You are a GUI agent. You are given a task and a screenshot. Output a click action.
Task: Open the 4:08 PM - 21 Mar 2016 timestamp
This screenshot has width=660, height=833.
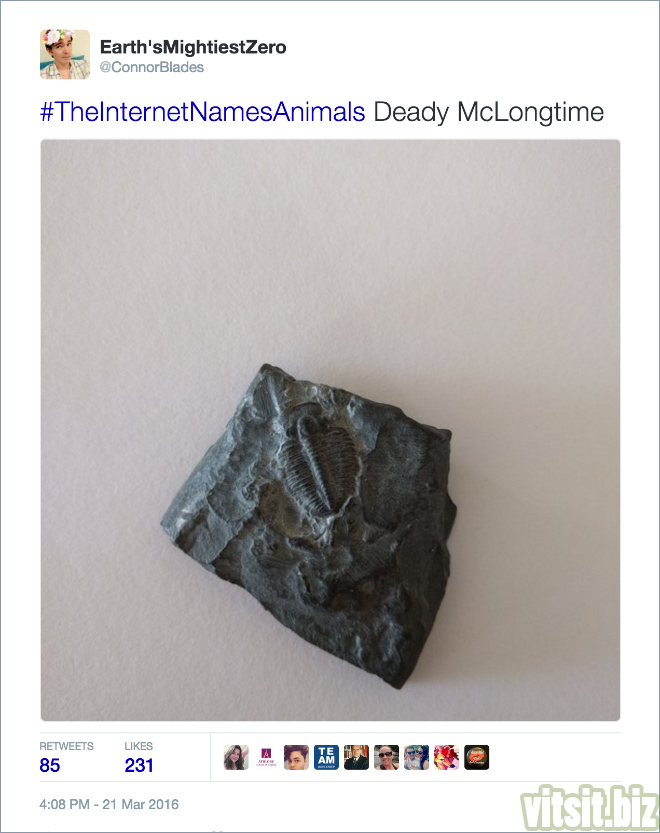point(109,804)
